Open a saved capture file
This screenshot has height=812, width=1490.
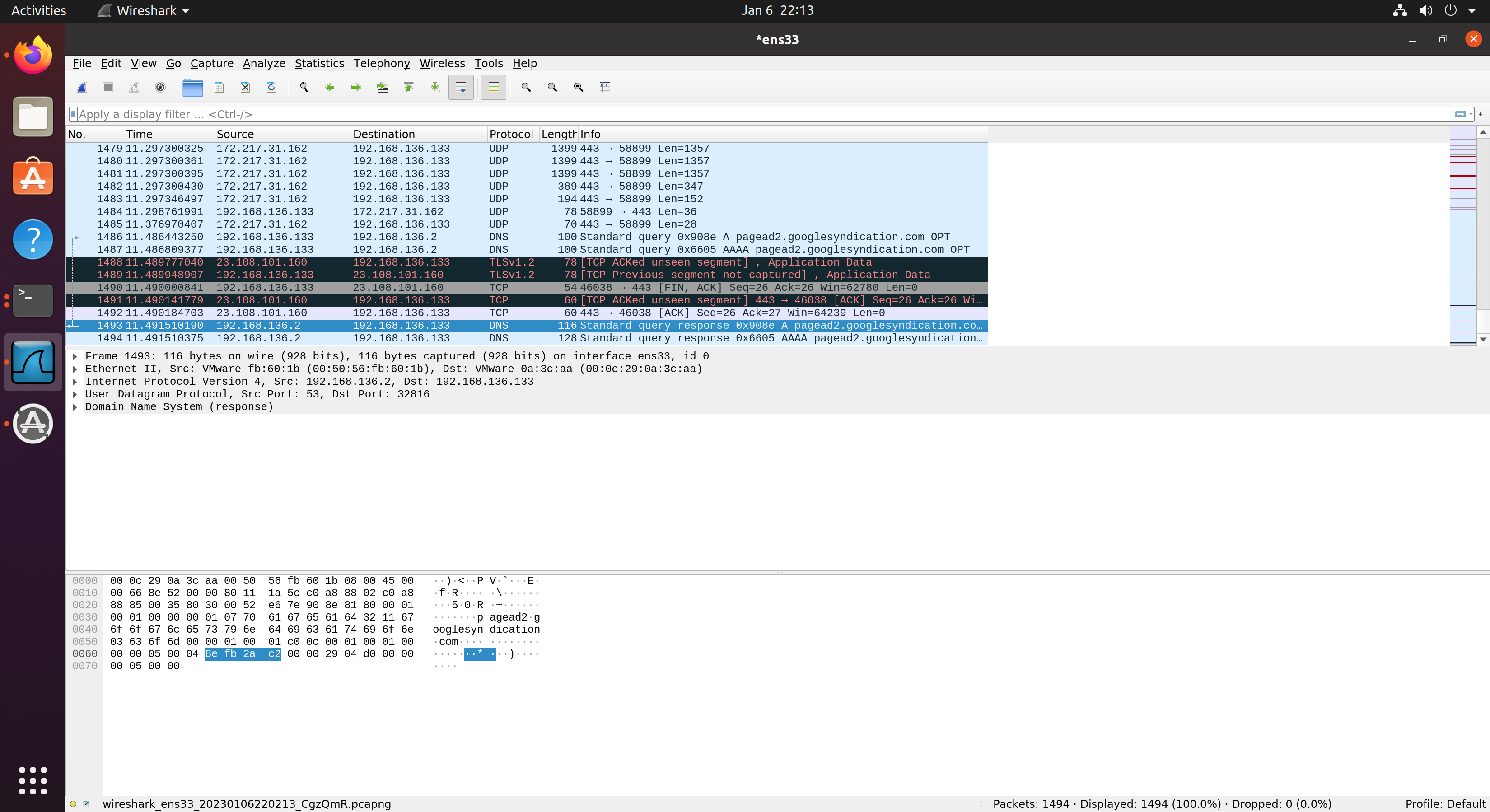point(192,87)
